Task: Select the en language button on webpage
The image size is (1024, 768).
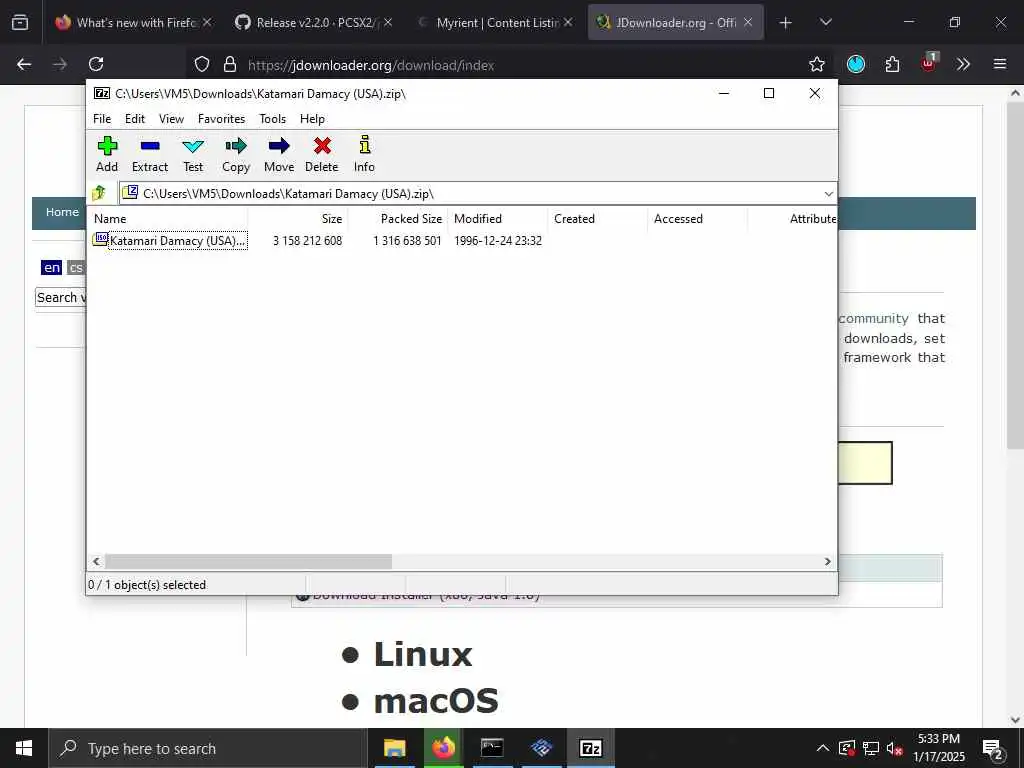Action: click(x=52, y=267)
